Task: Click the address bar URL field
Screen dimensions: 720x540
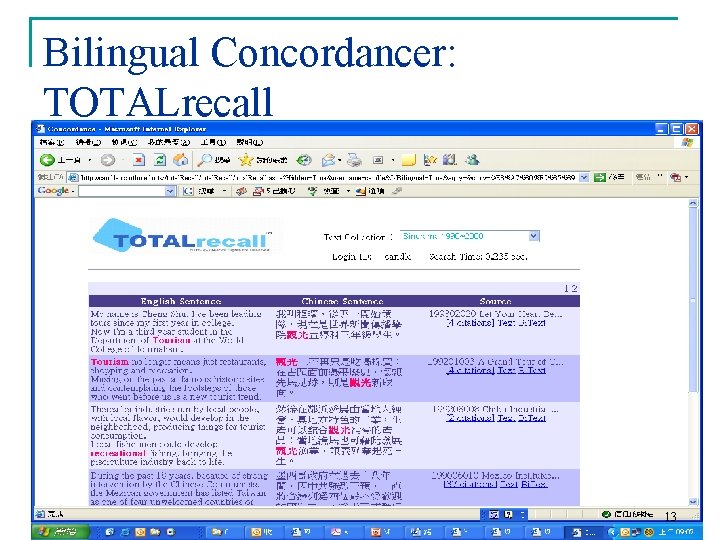Action: (x=323, y=177)
